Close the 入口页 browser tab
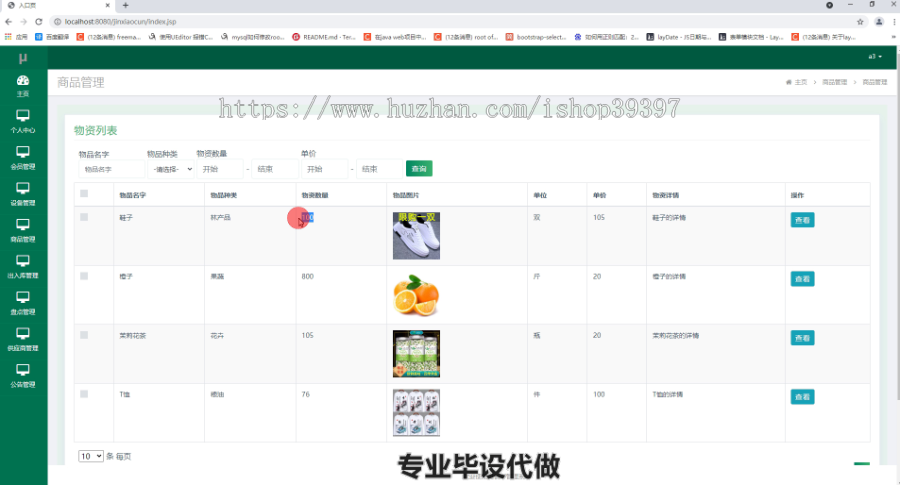The height and width of the screenshot is (485, 900). [107, 5]
